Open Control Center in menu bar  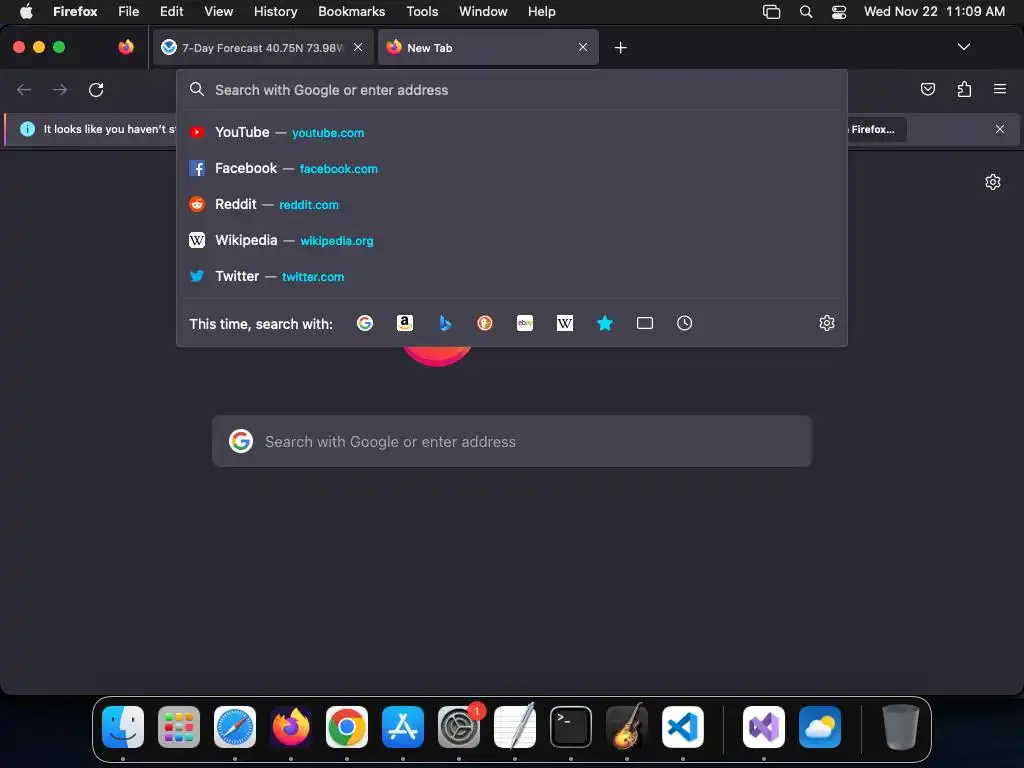pyautogui.click(x=839, y=12)
